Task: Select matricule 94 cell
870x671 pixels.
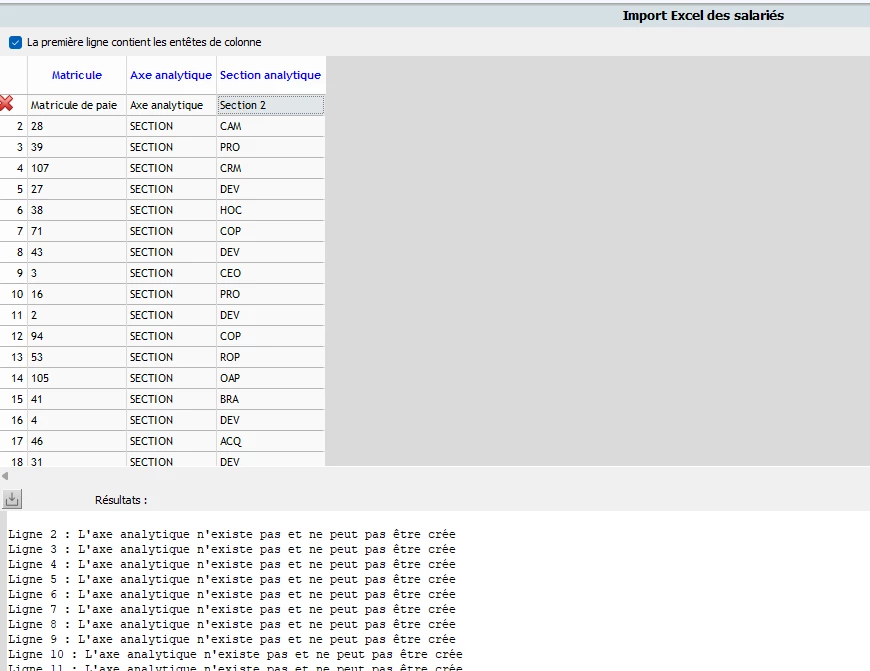Action: coord(77,336)
